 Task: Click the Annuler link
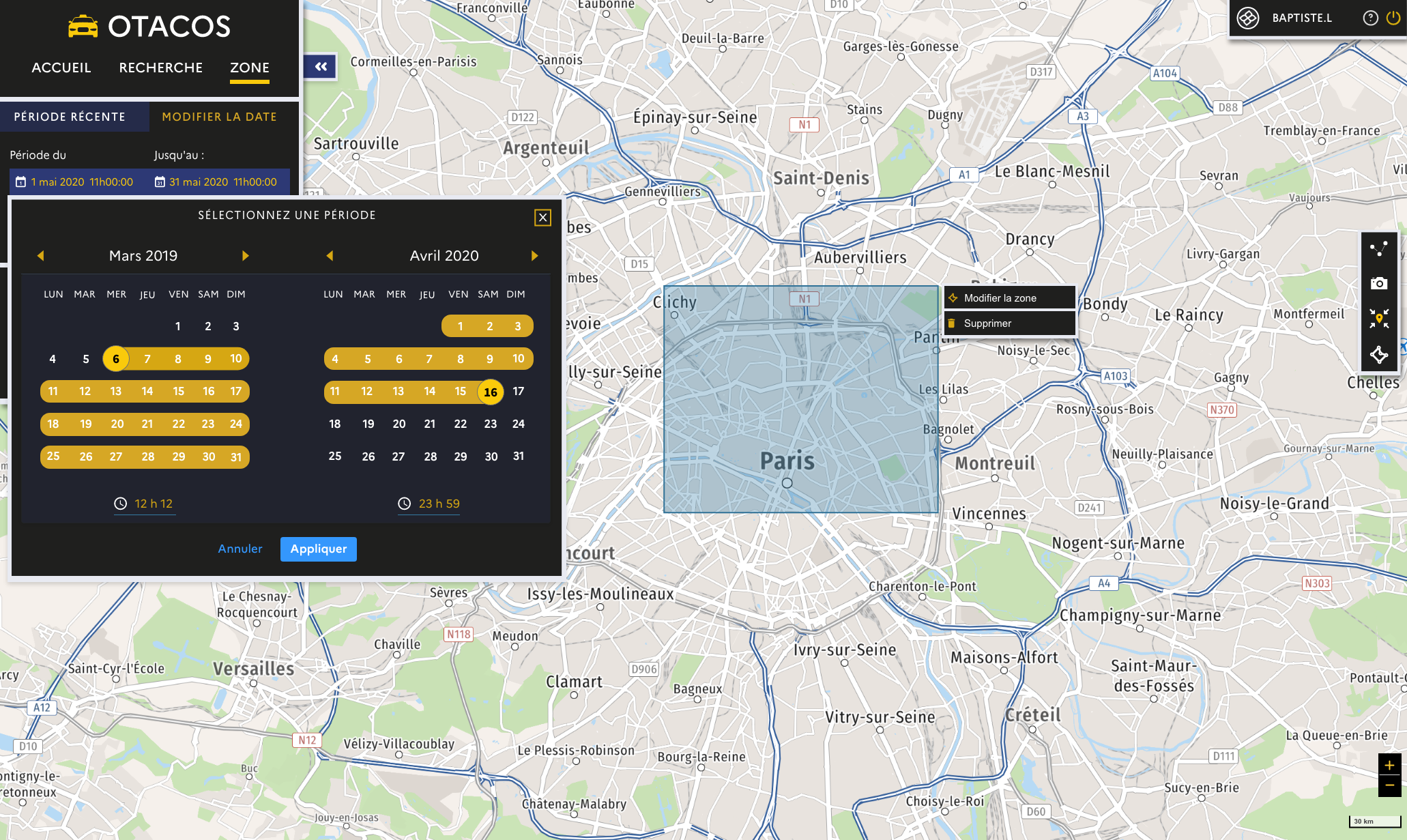coord(240,549)
